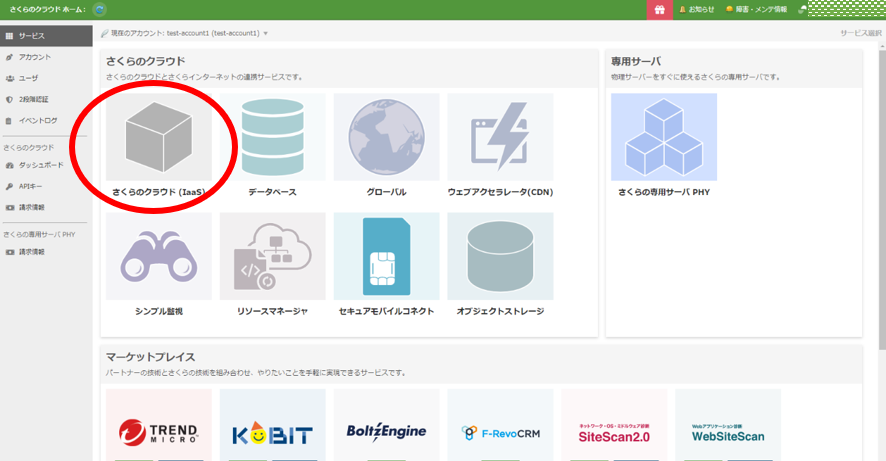Click お知らせ in the top bar
This screenshot has width=886, height=461.
(697, 10)
